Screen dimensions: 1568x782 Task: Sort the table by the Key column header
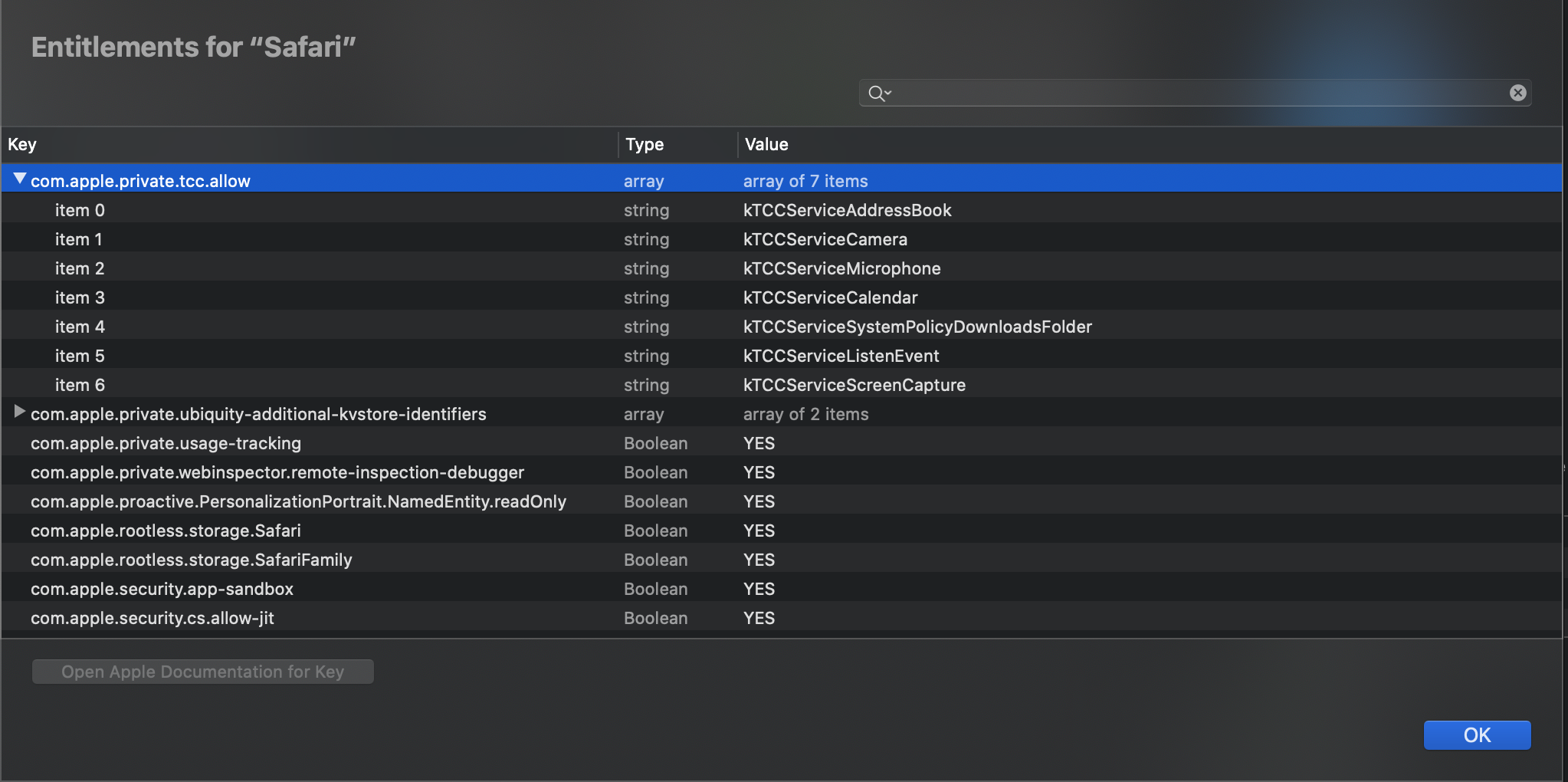[310, 144]
